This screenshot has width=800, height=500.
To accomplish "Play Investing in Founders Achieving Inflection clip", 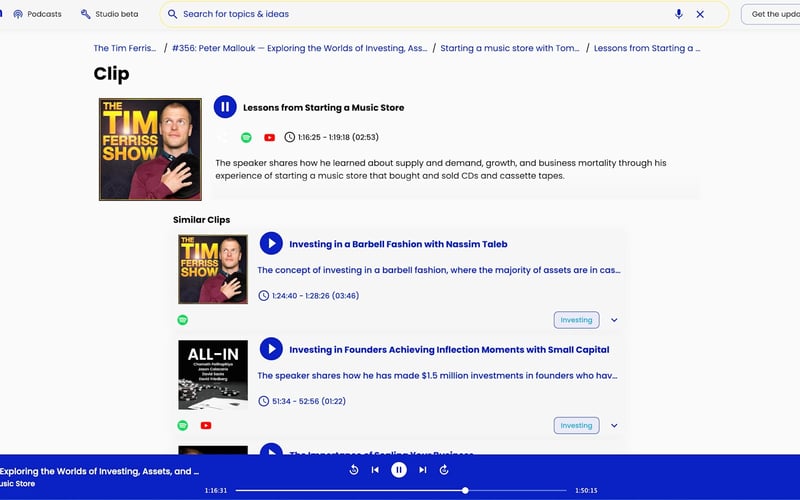I will tap(271, 349).
